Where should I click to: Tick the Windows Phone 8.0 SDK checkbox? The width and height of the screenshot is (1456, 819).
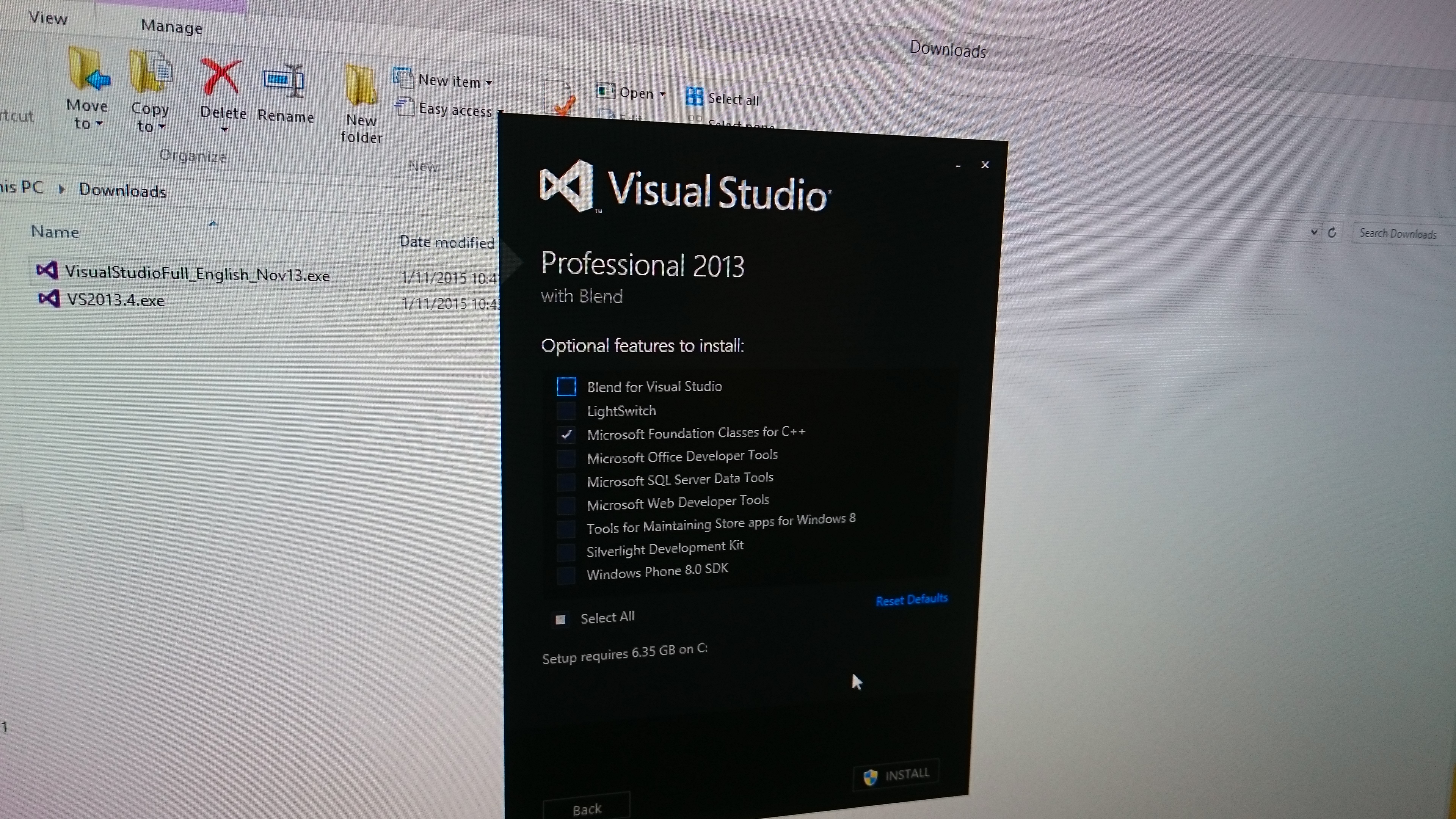[566, 576]
